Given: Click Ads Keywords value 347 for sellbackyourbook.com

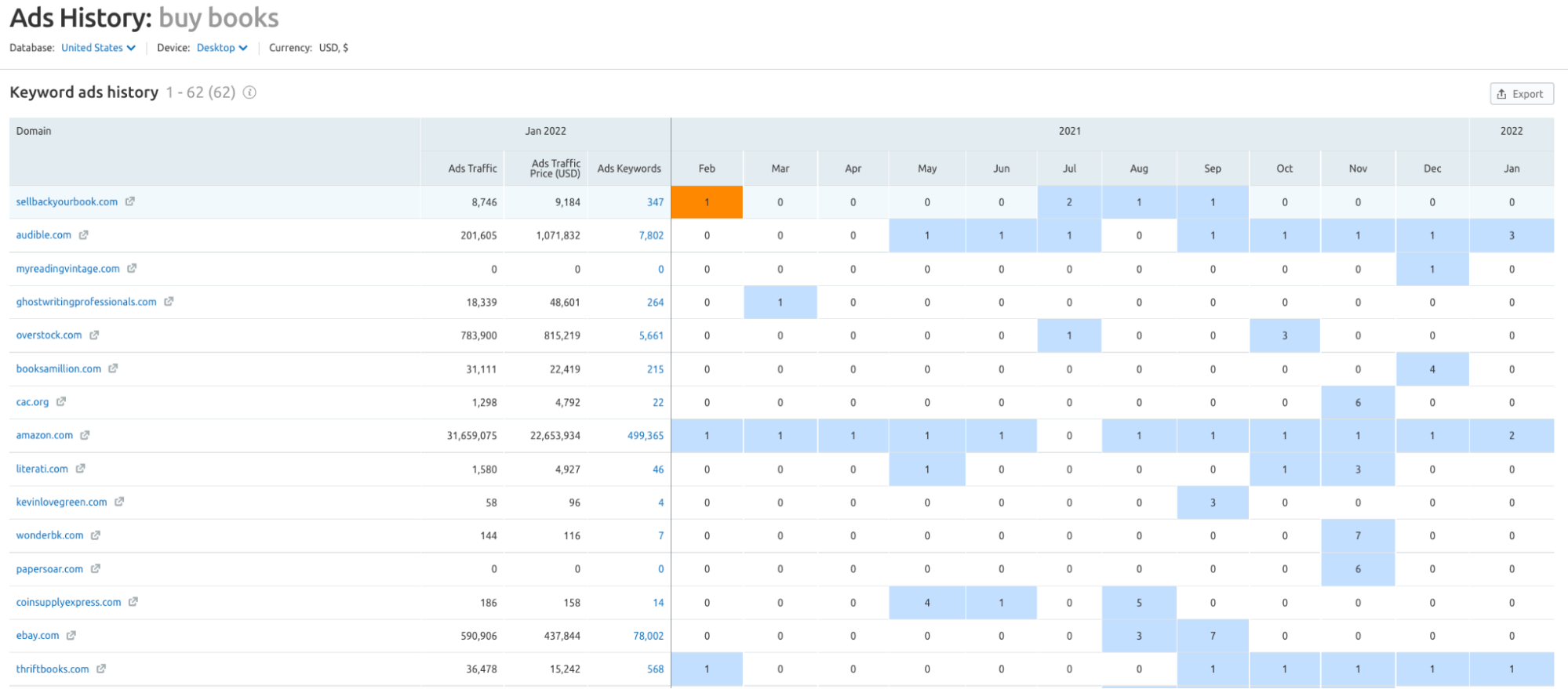Looking at the screenshot, I should click(655, 202).
